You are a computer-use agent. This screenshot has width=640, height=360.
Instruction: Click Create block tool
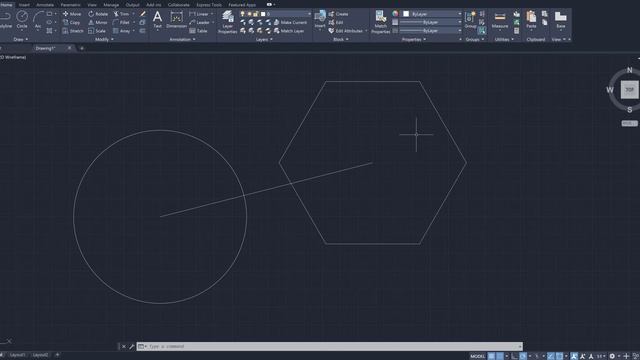click(339, 14)
